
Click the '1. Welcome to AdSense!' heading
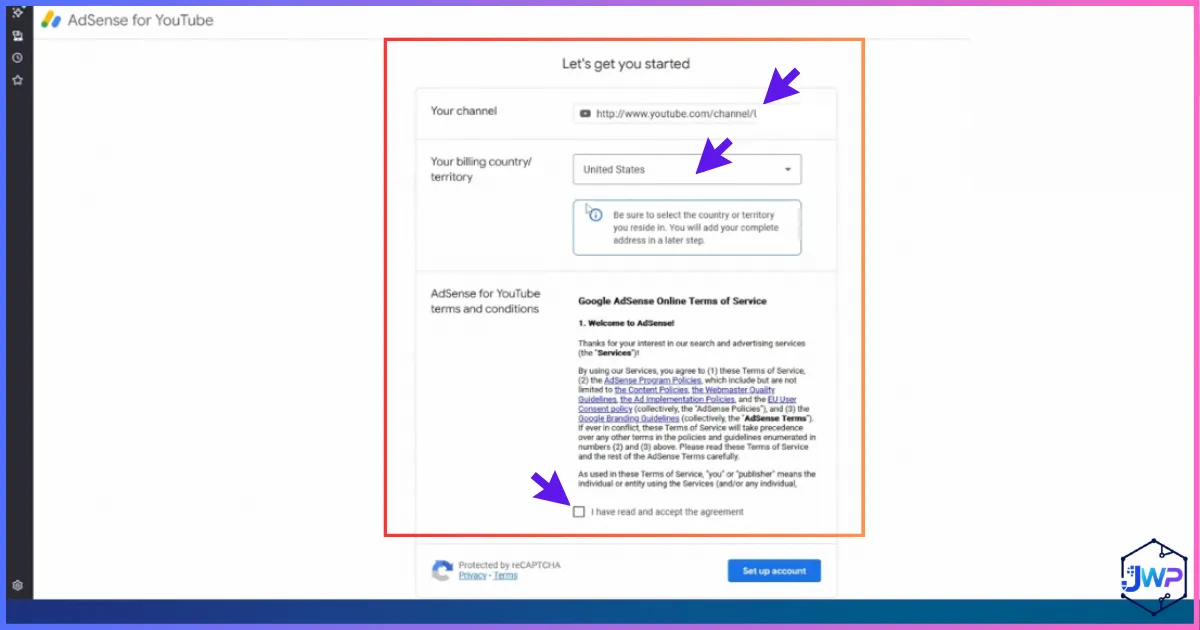coord(626,324)
